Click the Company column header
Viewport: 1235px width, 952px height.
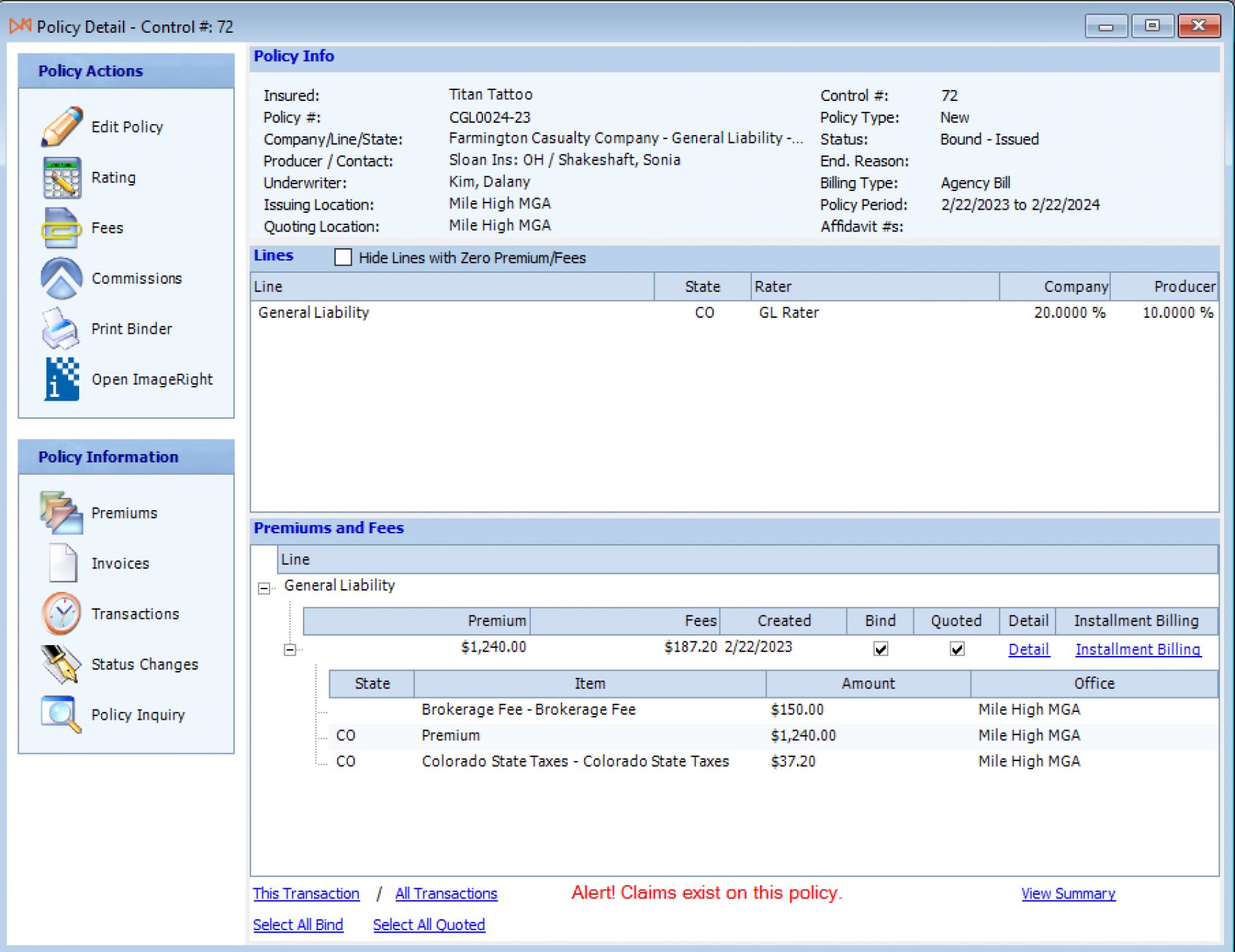[x=1055, y=286]
